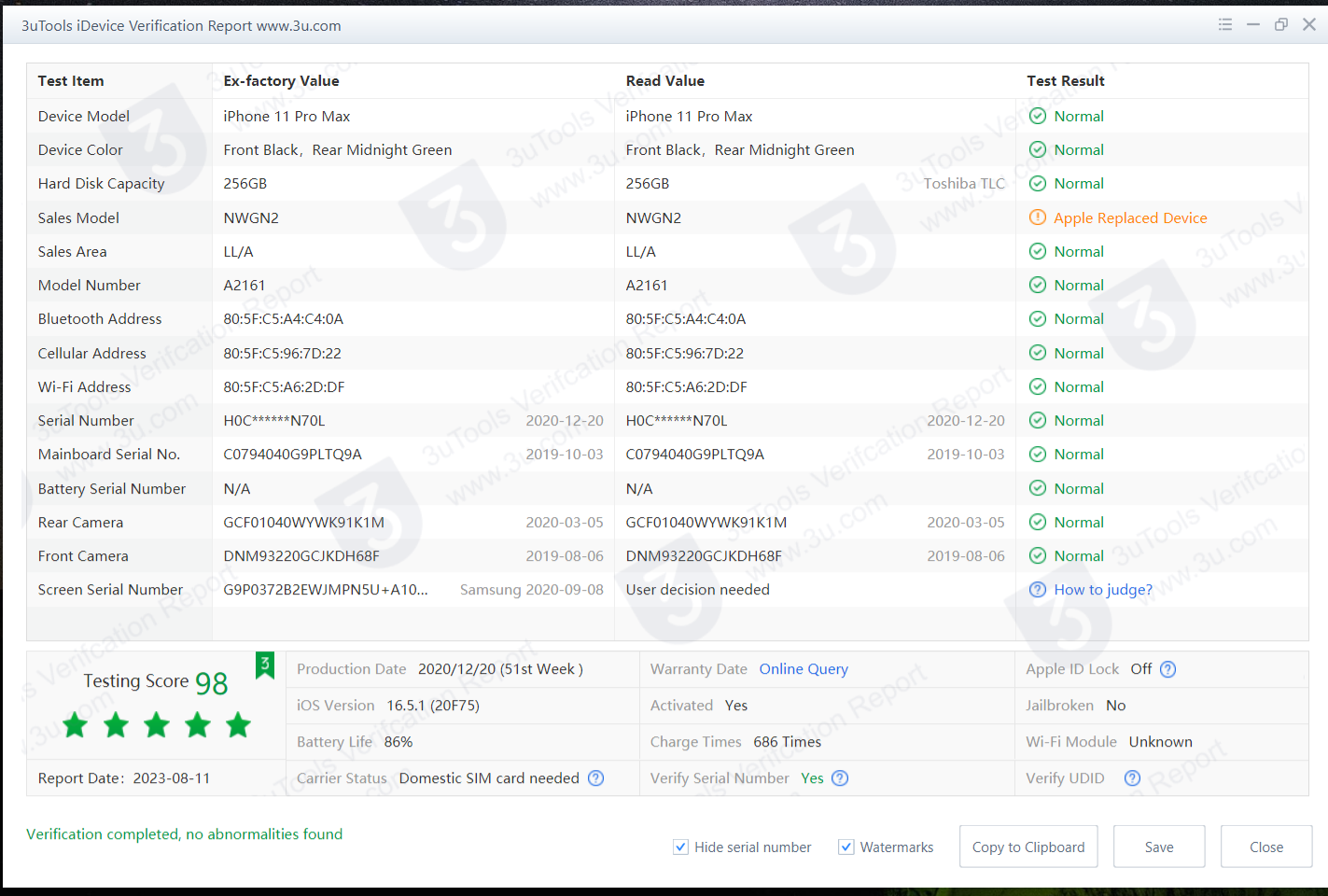Click the help icon beside Verify UDID
This screenshot has width=1328, height=896.
tap(1132, 778)
